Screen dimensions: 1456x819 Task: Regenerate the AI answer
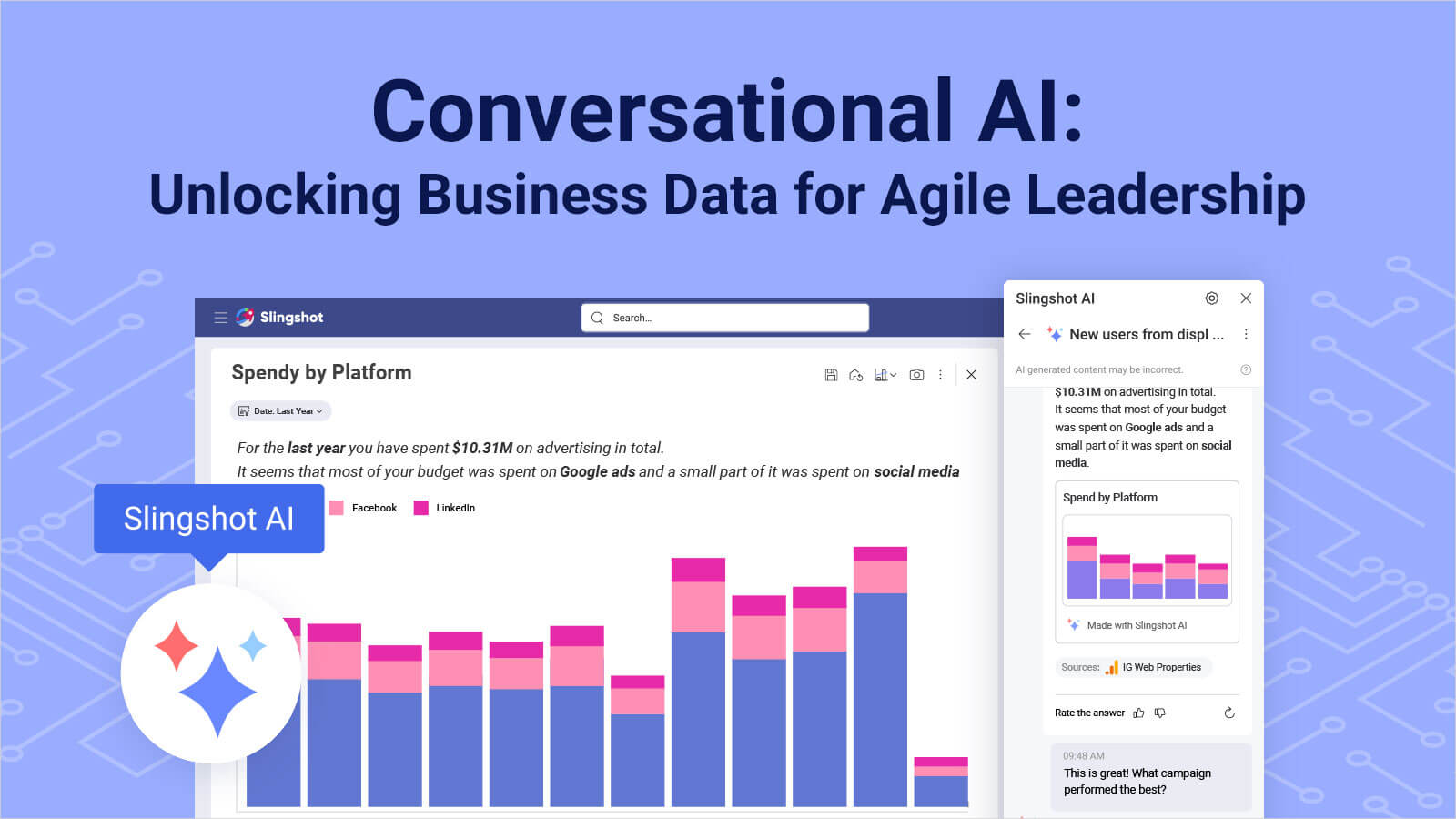coord(1229,713)
